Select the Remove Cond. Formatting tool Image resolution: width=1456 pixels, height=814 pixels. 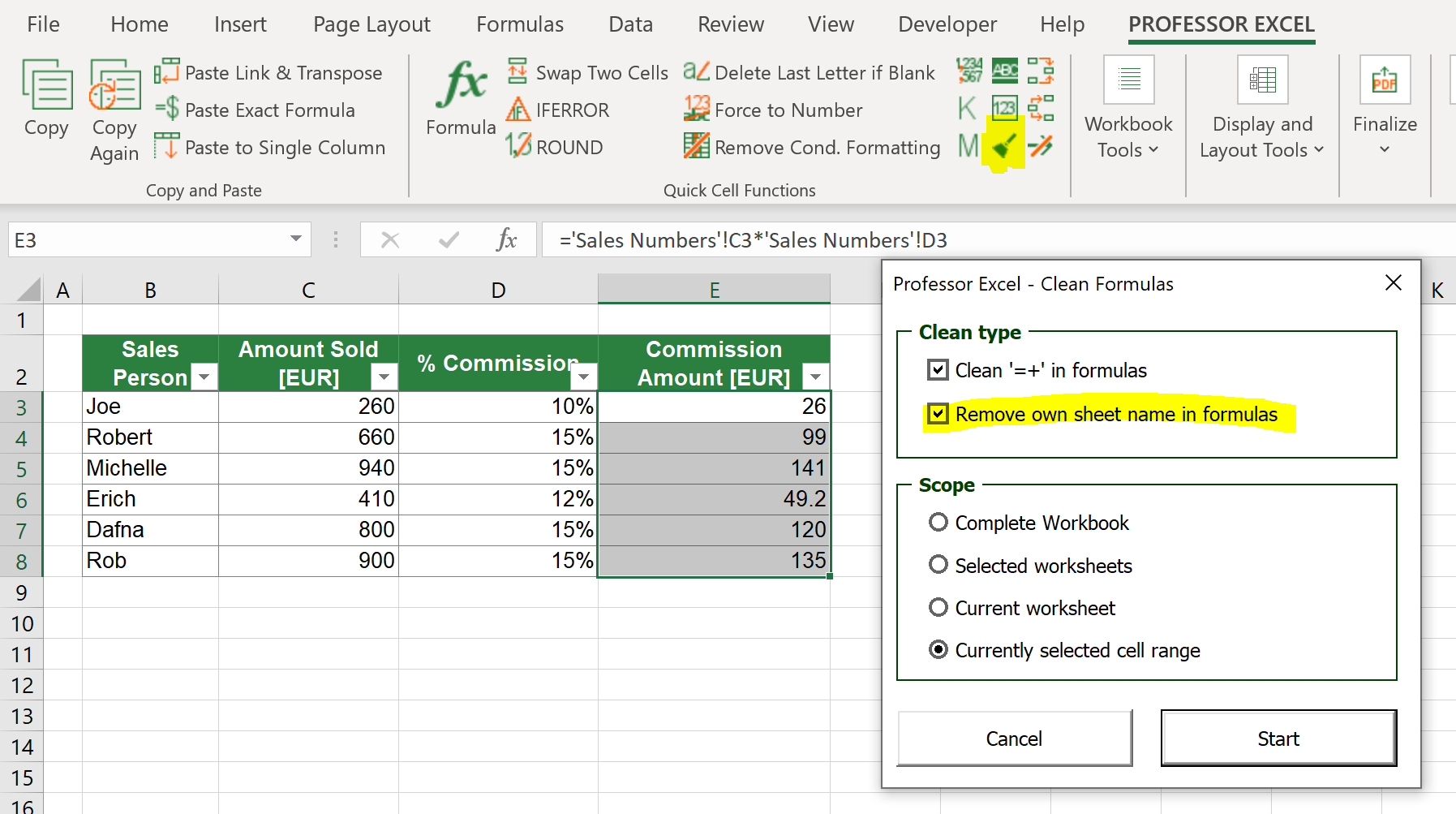click(812, 147)
